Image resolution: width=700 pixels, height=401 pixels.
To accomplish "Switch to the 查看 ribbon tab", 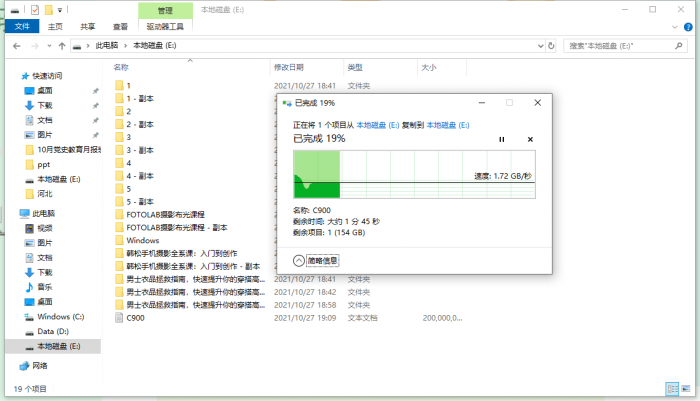I will pyautogui.click(x=120, y=28).
